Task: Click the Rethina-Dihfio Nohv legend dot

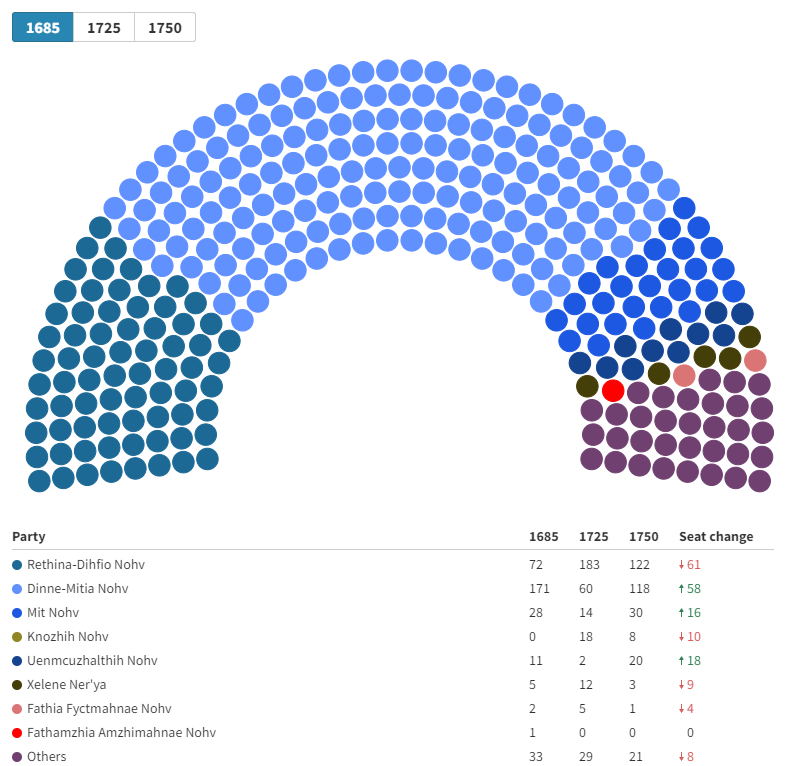Action: (17, 565)
